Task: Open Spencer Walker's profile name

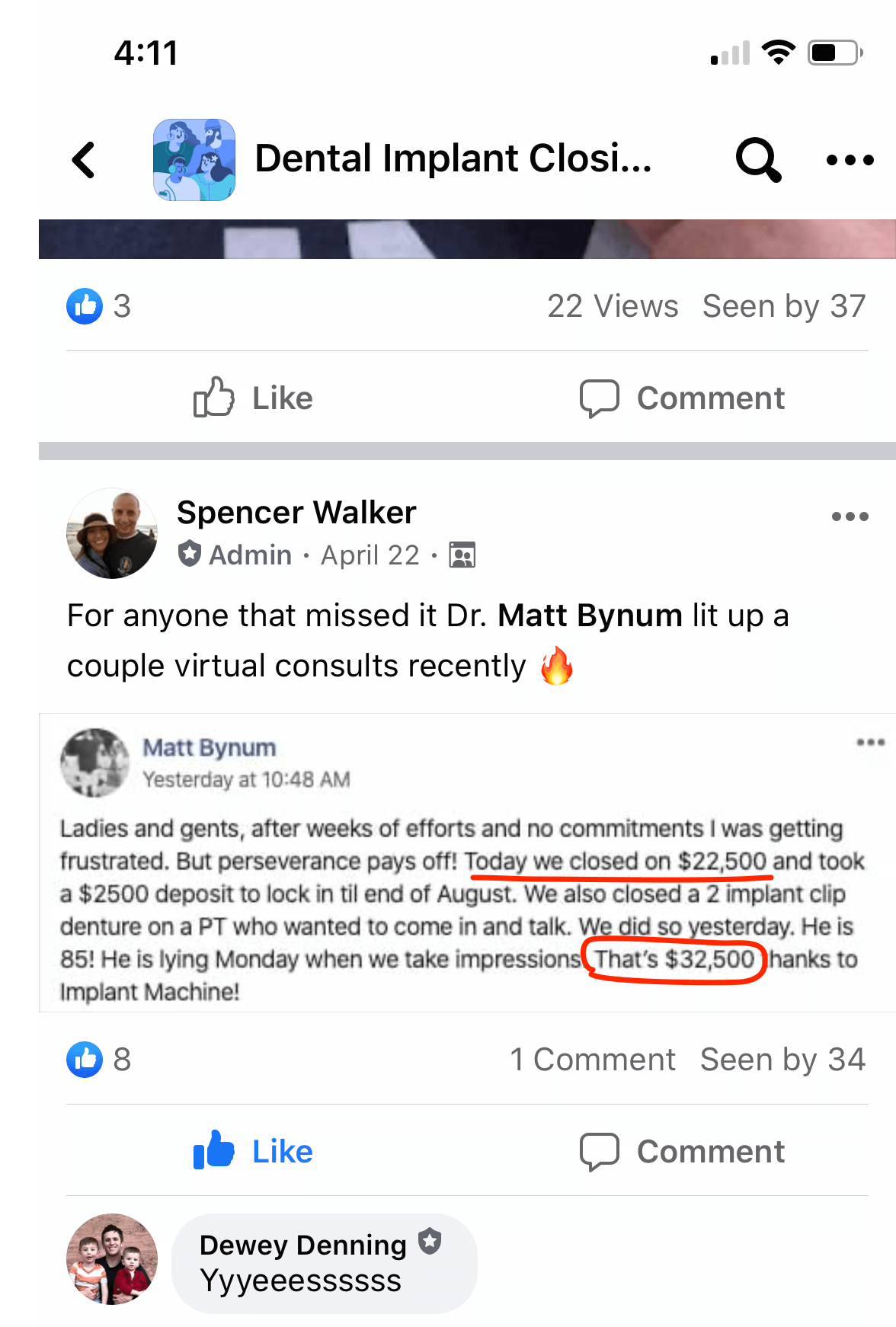Action: point(296,513)
